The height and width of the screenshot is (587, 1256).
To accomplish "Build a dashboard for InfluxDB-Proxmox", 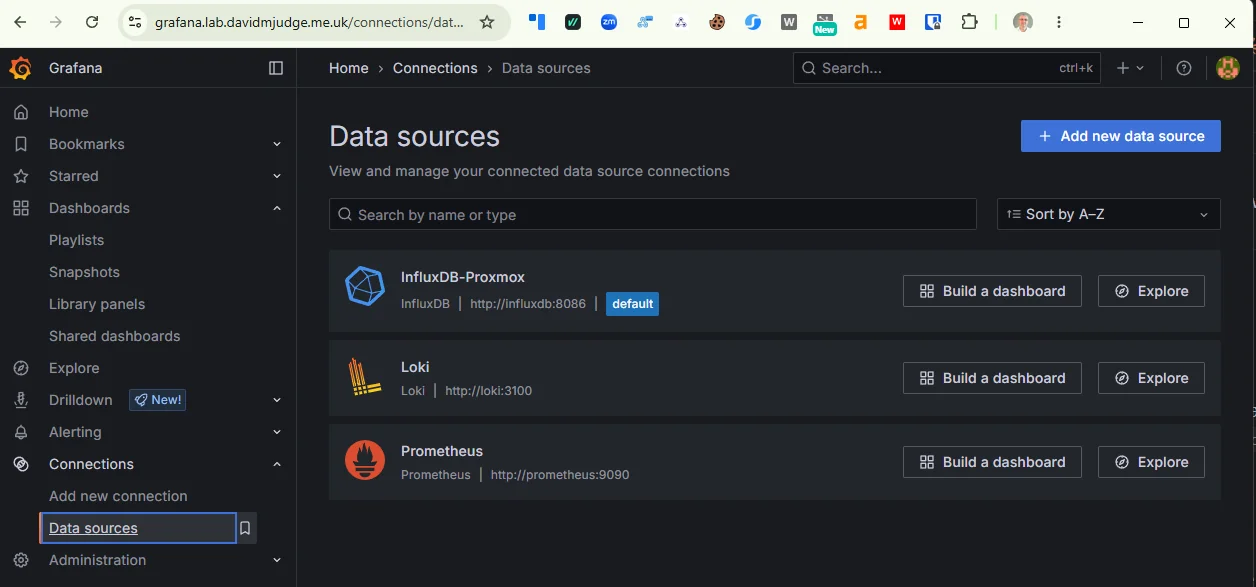I will (992, 291).
